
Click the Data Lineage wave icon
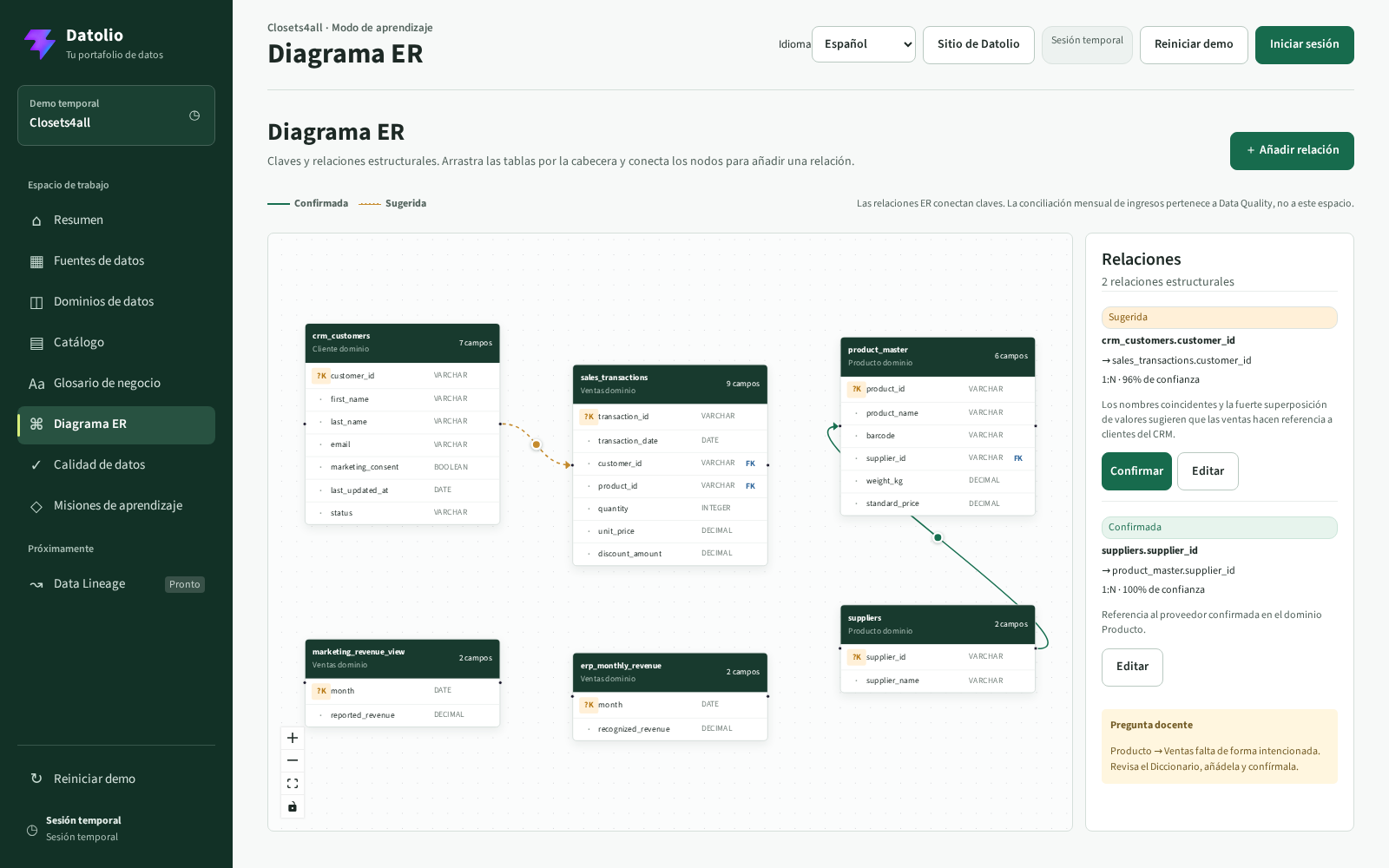pyautogui.click(x=36, y=584)
